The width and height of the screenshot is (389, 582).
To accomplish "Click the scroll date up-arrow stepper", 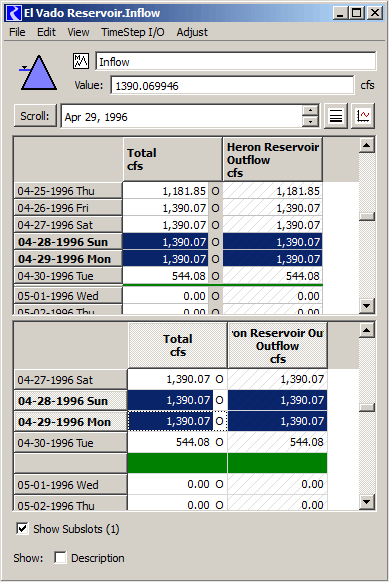I will coord(310,111).
